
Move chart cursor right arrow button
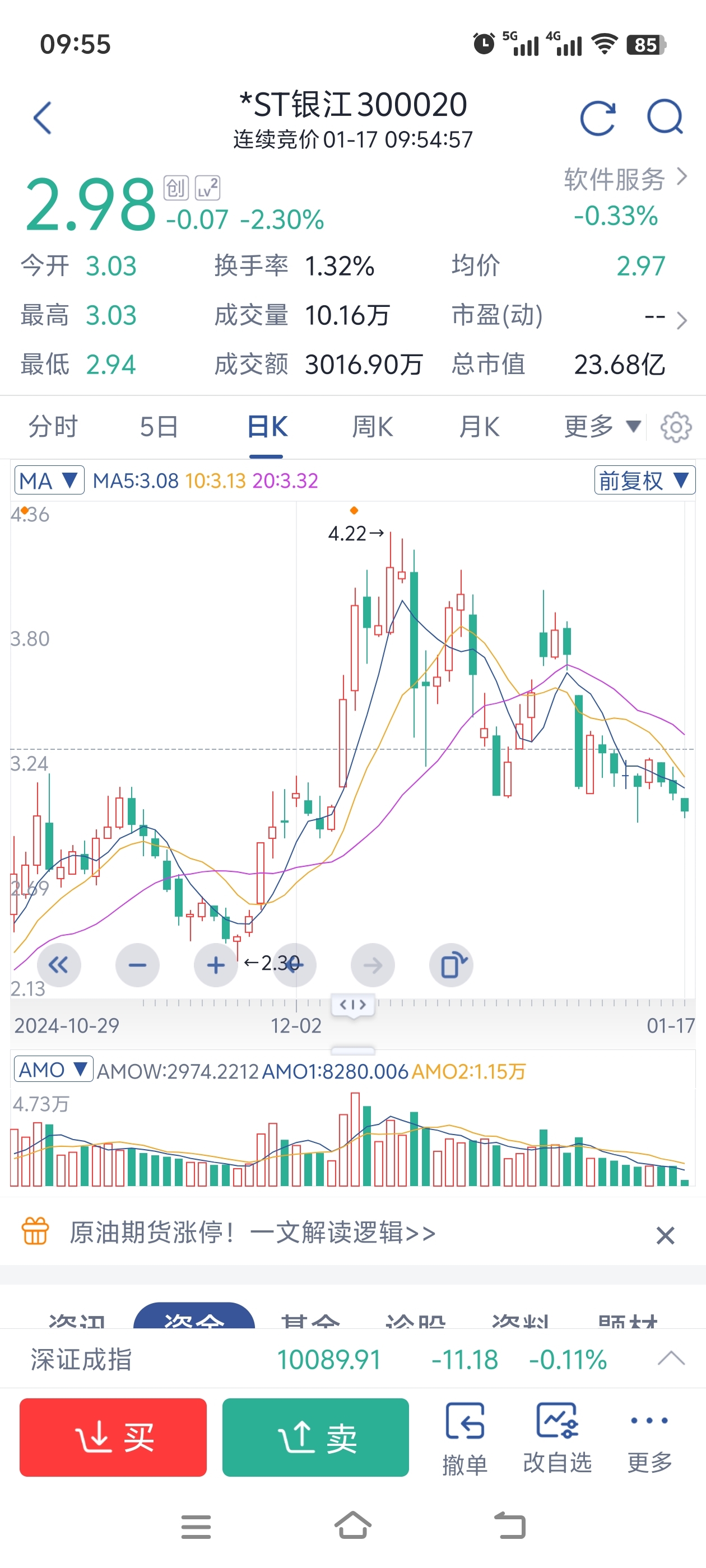[373, 965]
